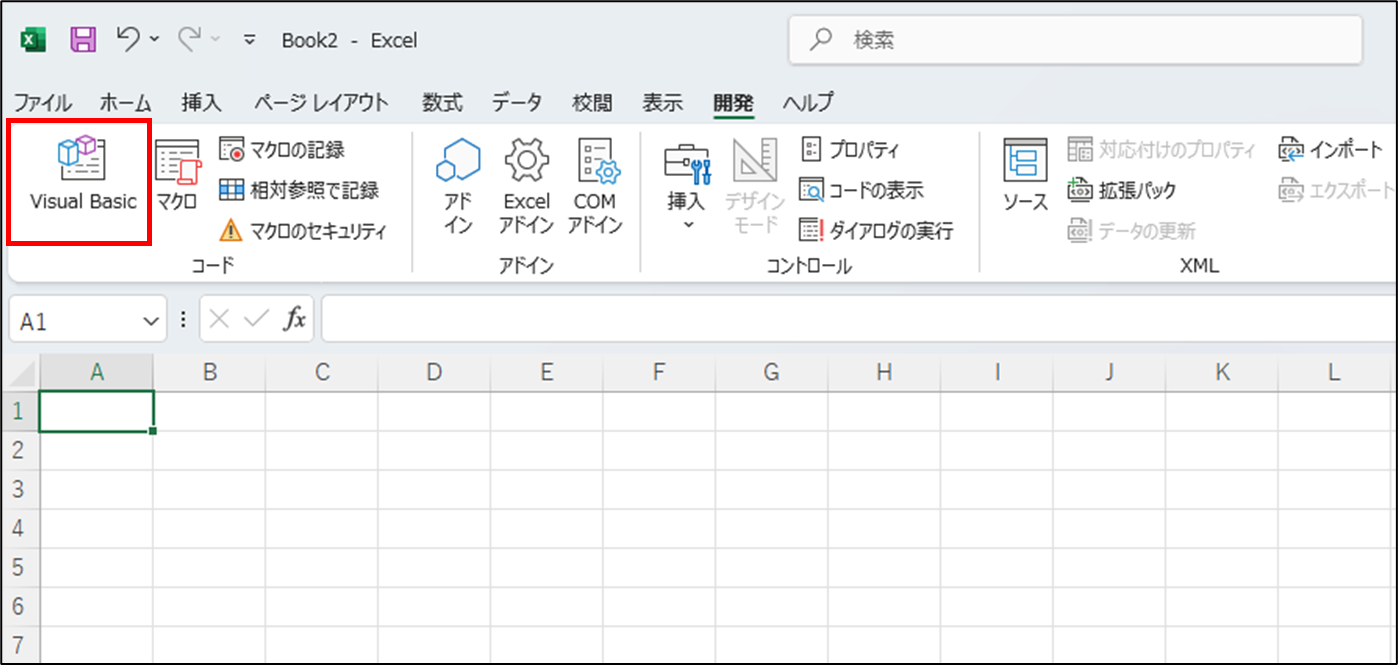Image resolution: width=1398 pixels, height=665 pixels.
Task: Click ダイアログの実行 (Run Dialog)
Action: click(x=876, y=231)
